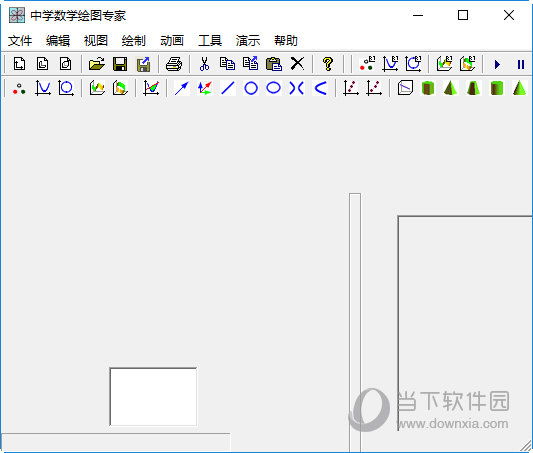Click the black X delete icon
Image resolution: width=533 pixels, height=453 pixels.
point(297,64)
